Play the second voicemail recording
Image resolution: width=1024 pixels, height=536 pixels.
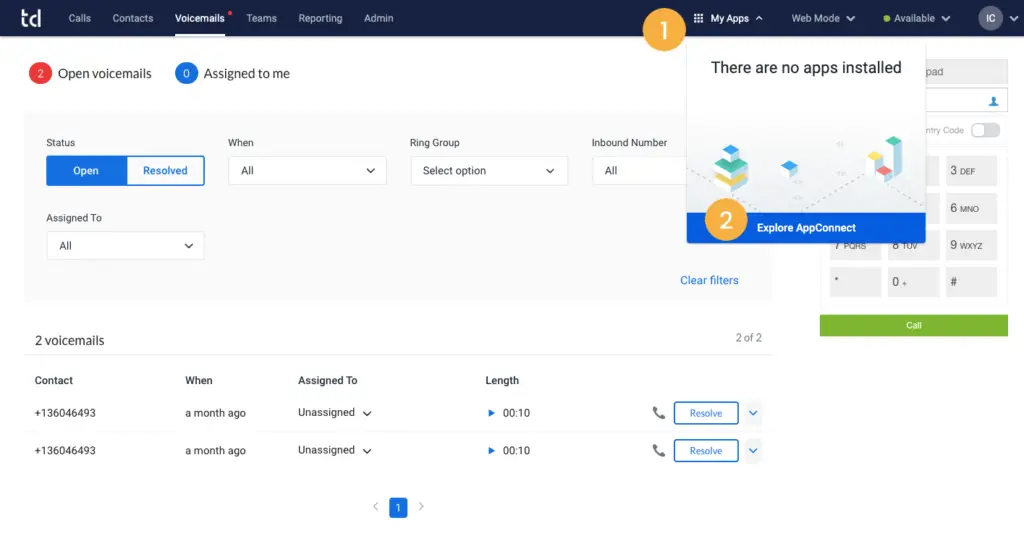coord(491,450)
